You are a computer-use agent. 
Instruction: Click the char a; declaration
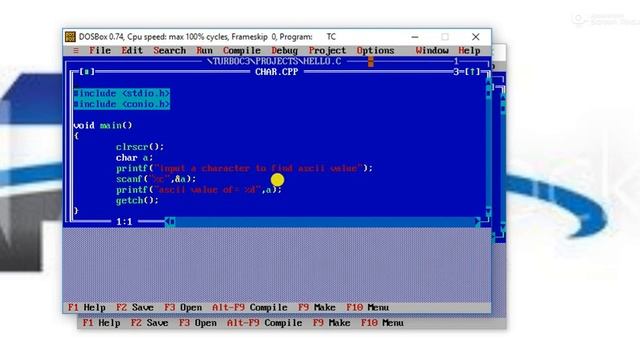[134, 158]
